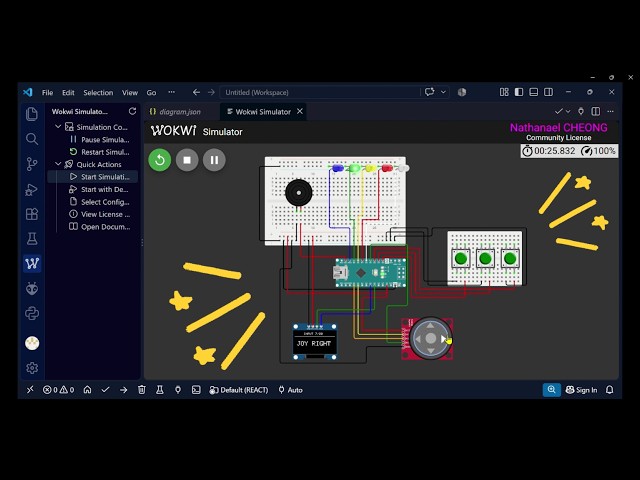Open the Accounts avatar menu
This screenshot has width=640, height=480.
32,343
